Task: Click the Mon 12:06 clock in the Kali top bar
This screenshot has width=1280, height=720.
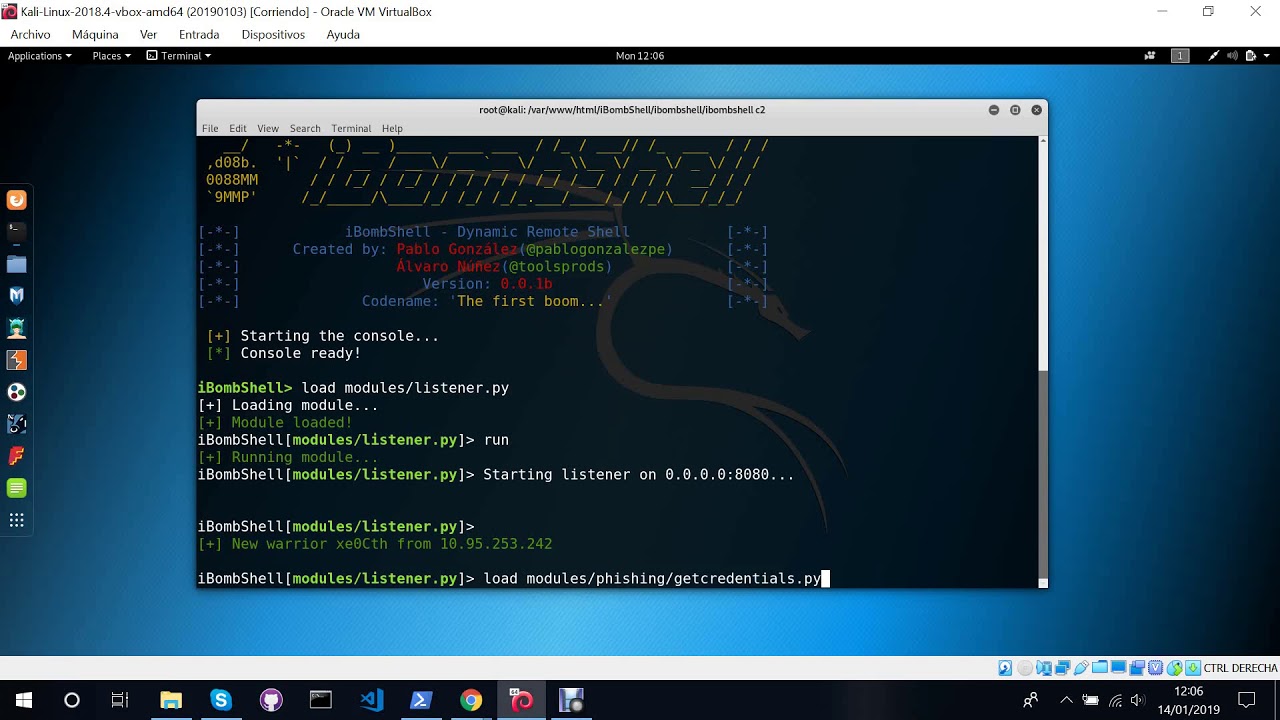Action: click(640, 56)
